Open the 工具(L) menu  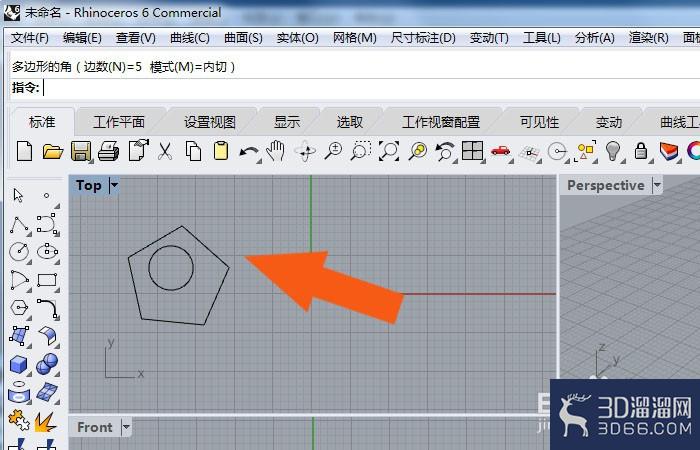[542, 38]
